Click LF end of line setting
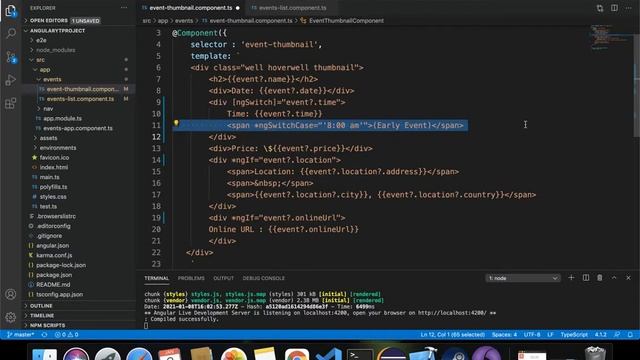This screenshot has width=640, height=360. 550,335
